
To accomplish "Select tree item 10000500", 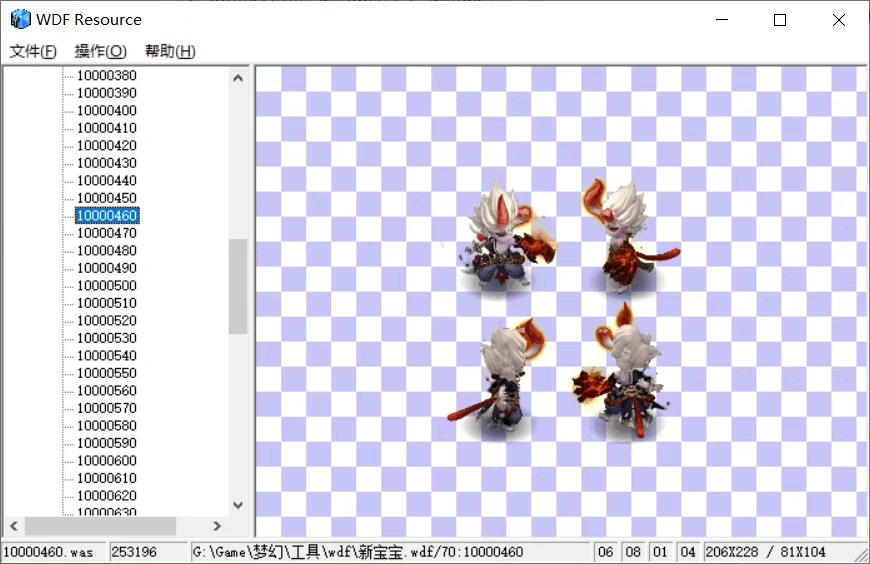I will (x=107, y=285).
